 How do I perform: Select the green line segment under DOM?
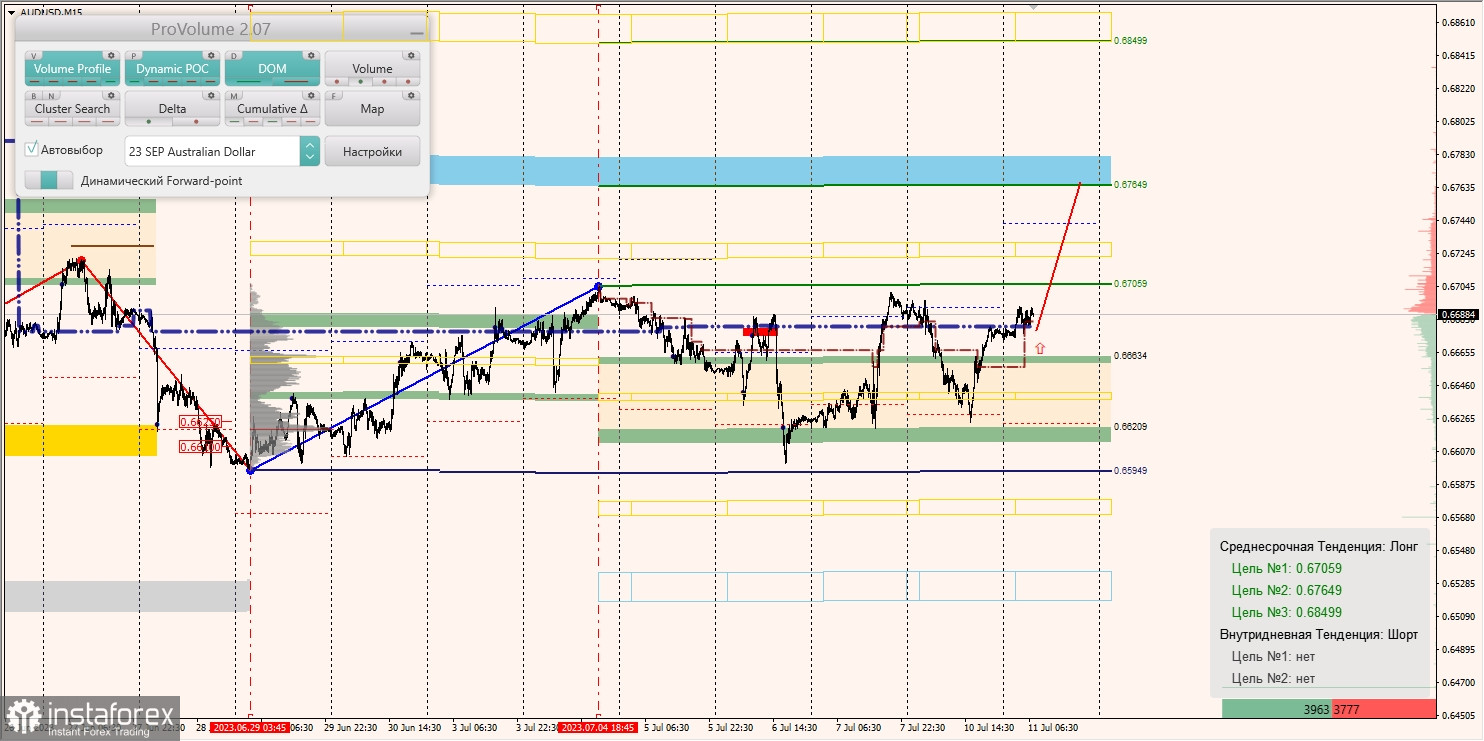[249, 82]
